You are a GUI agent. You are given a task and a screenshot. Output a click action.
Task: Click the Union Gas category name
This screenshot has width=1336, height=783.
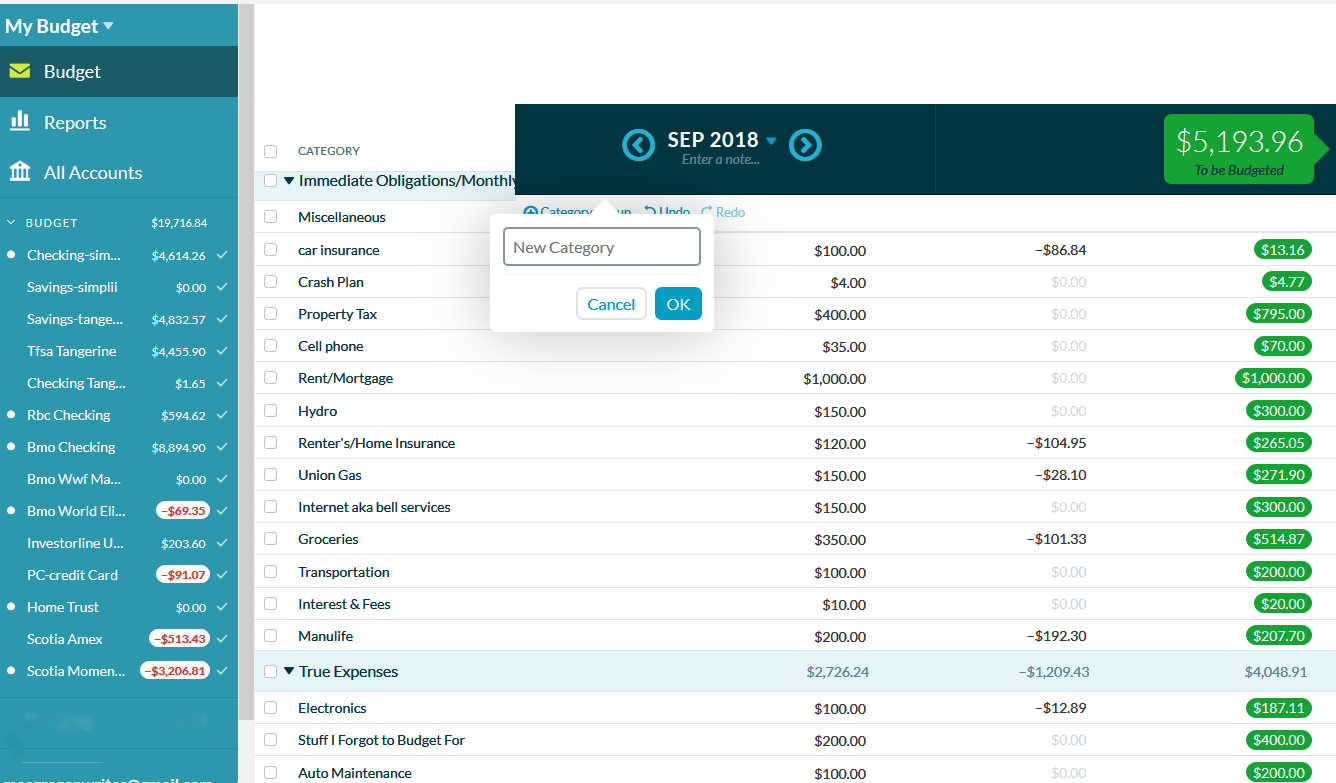point(330,475)
